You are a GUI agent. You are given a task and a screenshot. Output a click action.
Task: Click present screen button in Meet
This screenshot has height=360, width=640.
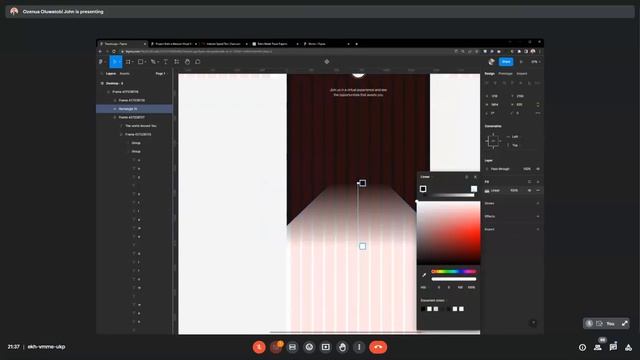click(326, 347)
